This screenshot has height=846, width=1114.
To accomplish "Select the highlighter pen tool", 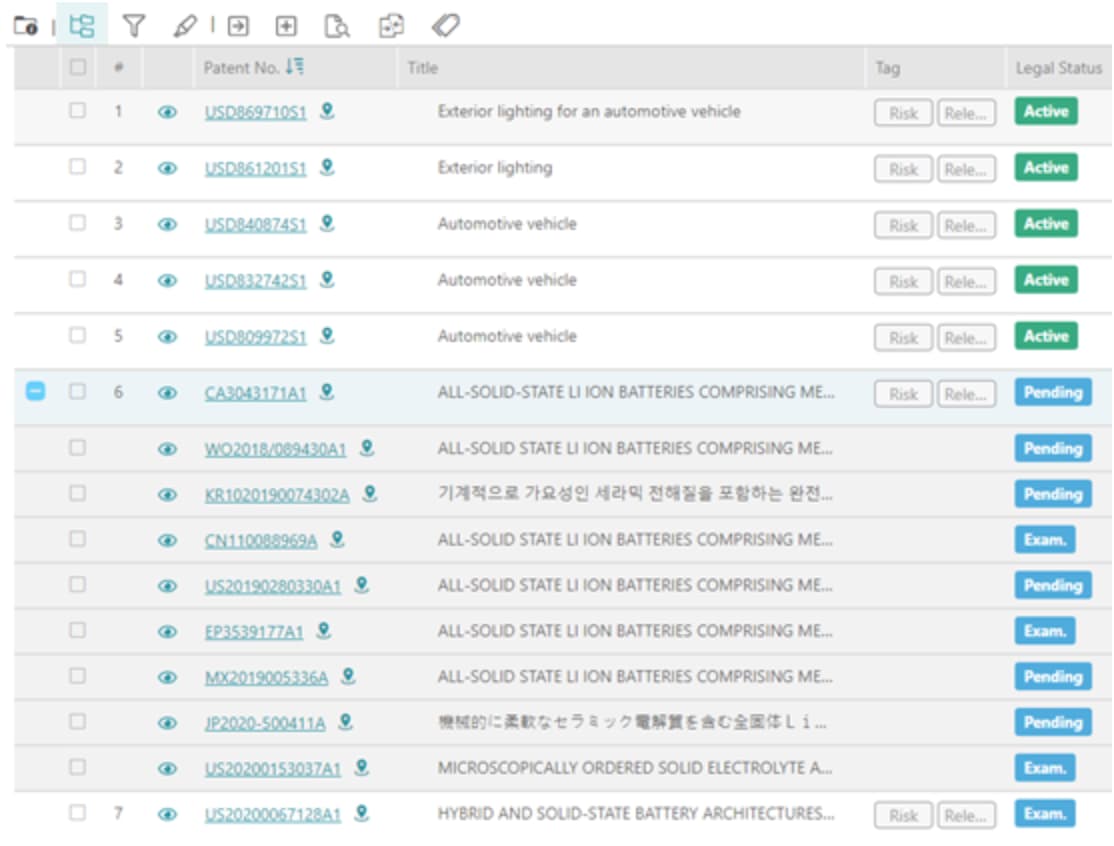I will (x=185, y=26).
